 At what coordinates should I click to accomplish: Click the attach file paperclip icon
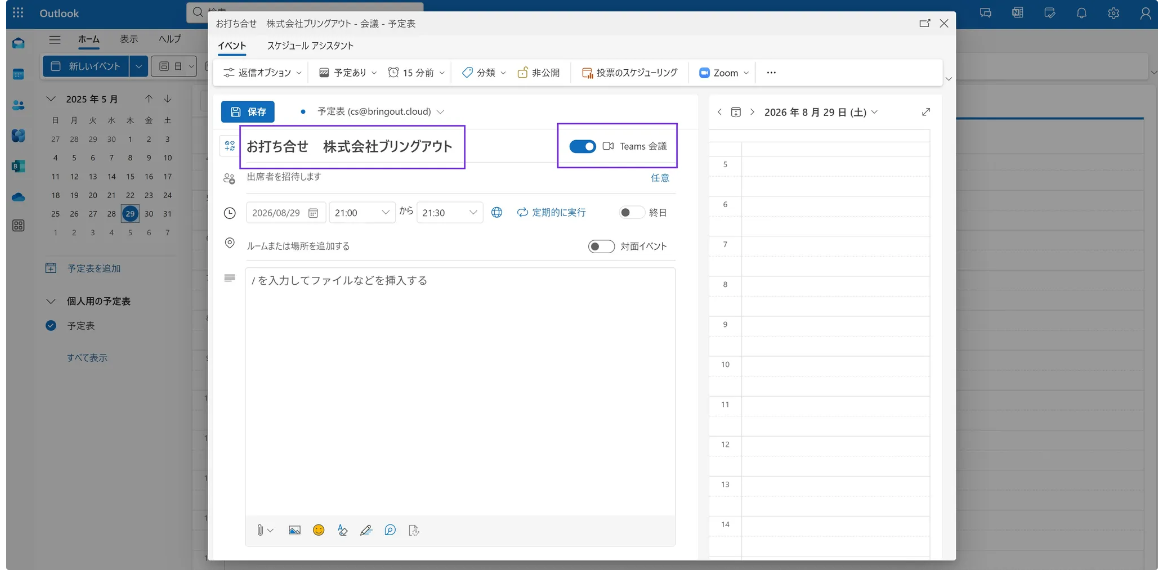pos(261,530)
